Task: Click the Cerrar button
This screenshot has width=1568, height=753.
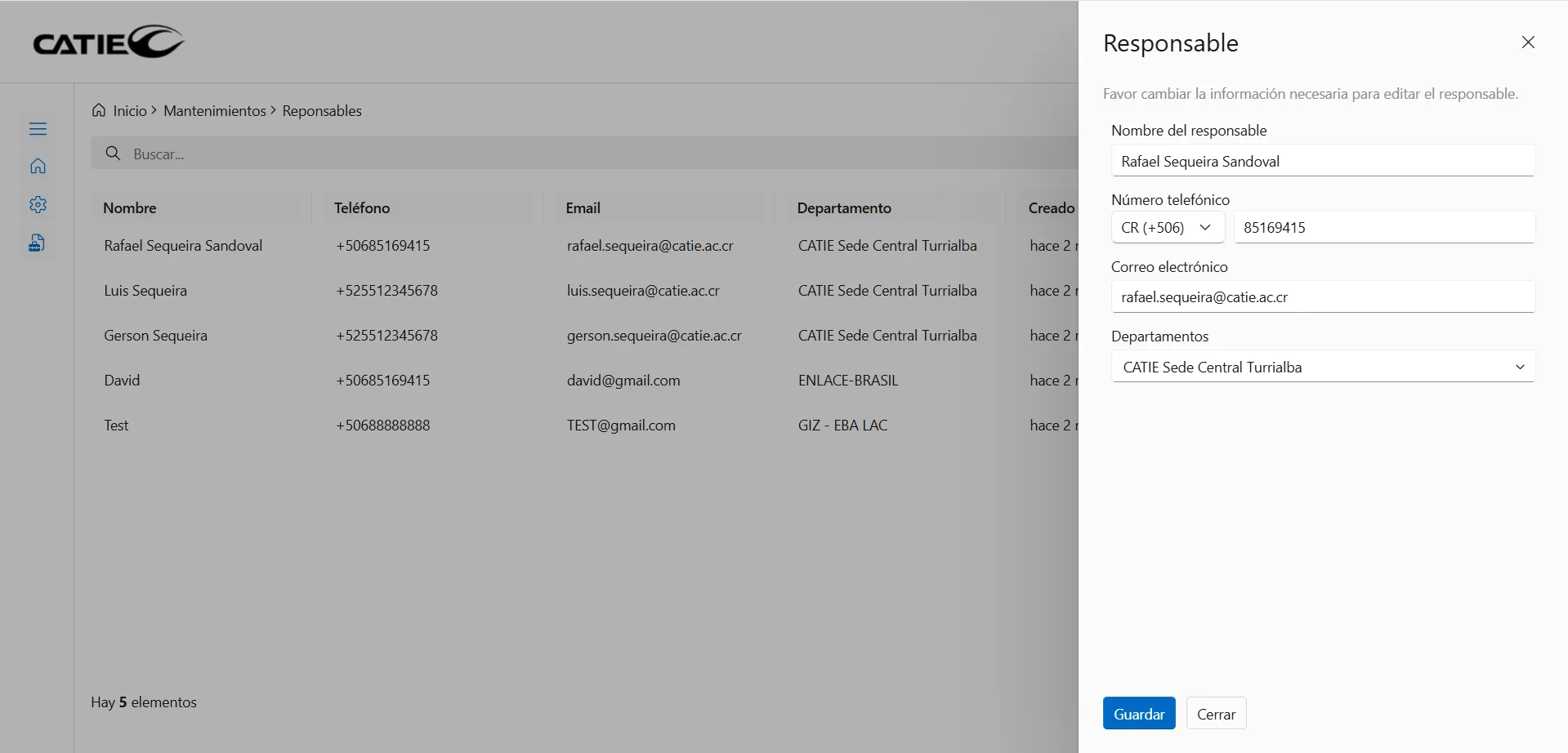Action: [x=1215, y=714]
